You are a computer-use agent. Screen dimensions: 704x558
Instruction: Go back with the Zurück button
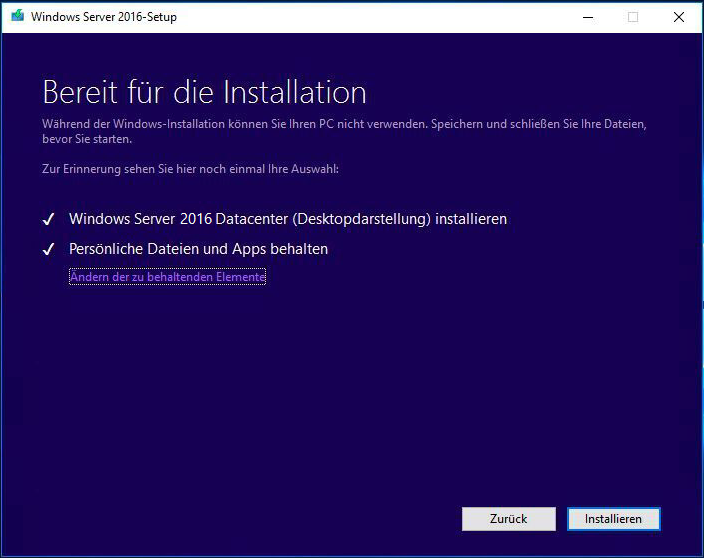(509, 519)
